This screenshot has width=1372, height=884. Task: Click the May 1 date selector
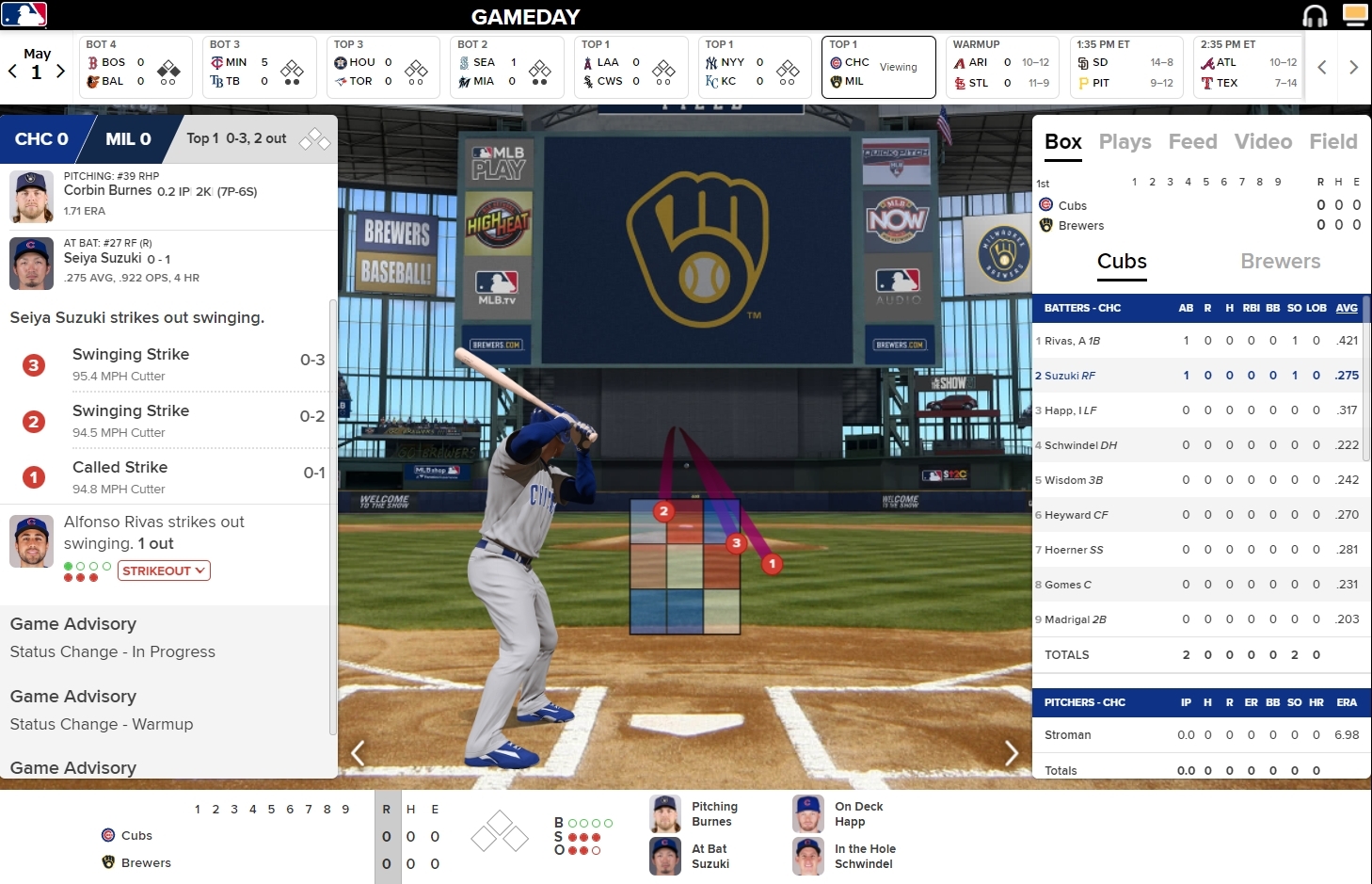37,63
